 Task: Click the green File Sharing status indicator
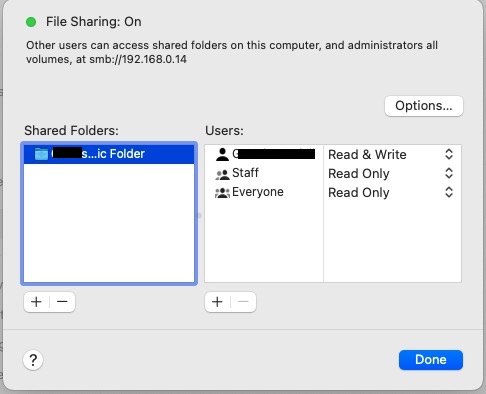(31, 22)
